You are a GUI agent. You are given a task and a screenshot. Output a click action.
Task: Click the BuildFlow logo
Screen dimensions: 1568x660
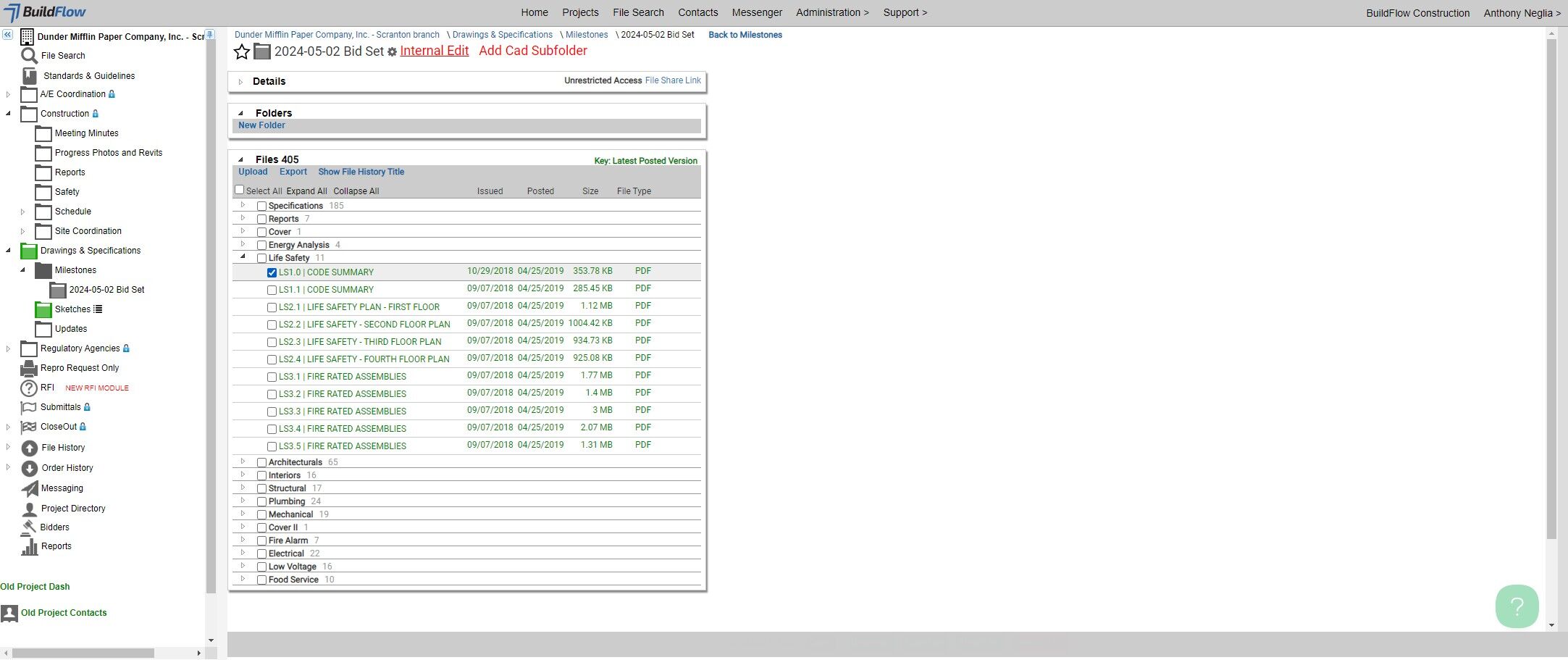tap(45, 12)
